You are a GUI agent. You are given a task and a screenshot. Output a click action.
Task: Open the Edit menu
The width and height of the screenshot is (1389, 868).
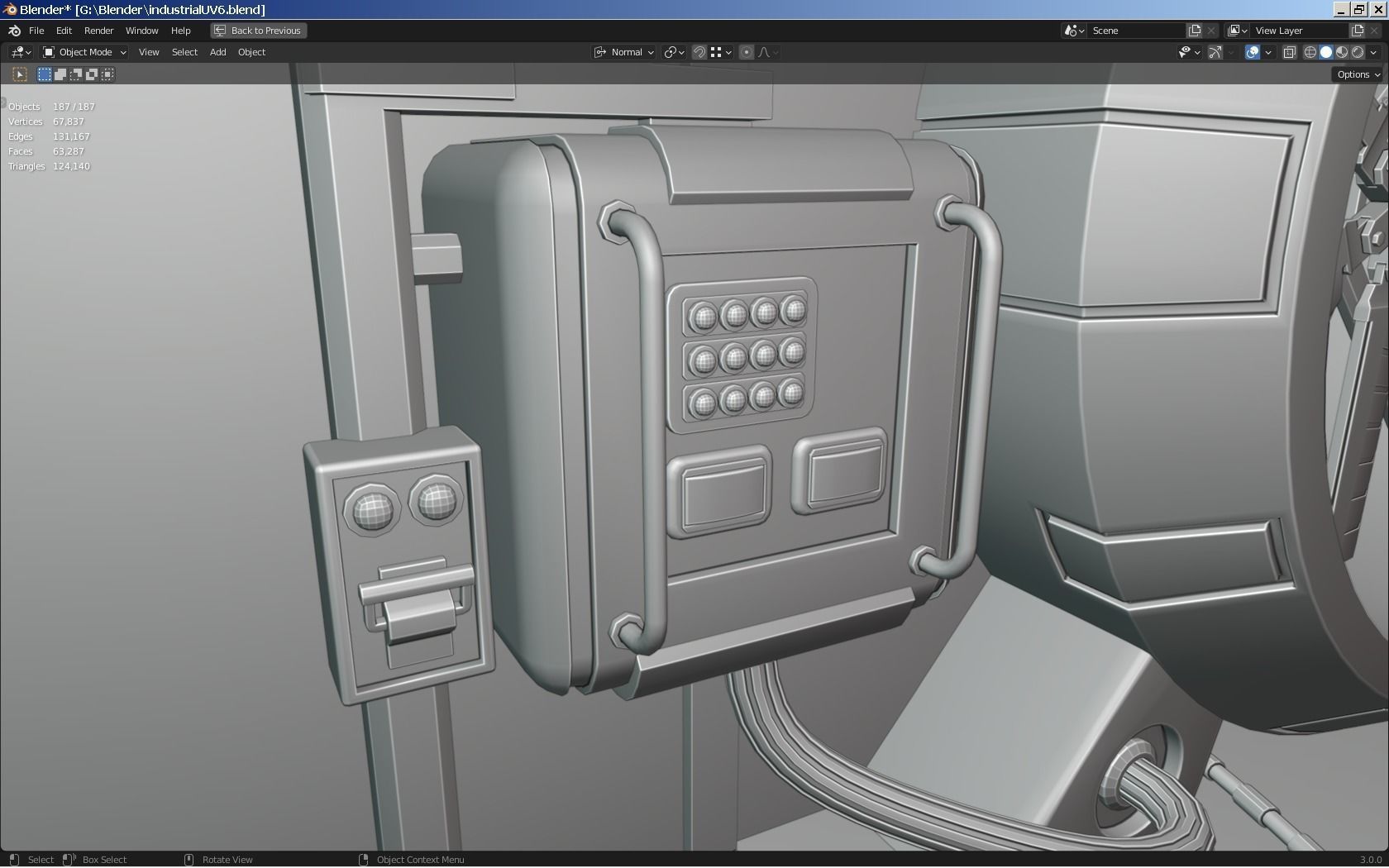[x=64, y=31]
